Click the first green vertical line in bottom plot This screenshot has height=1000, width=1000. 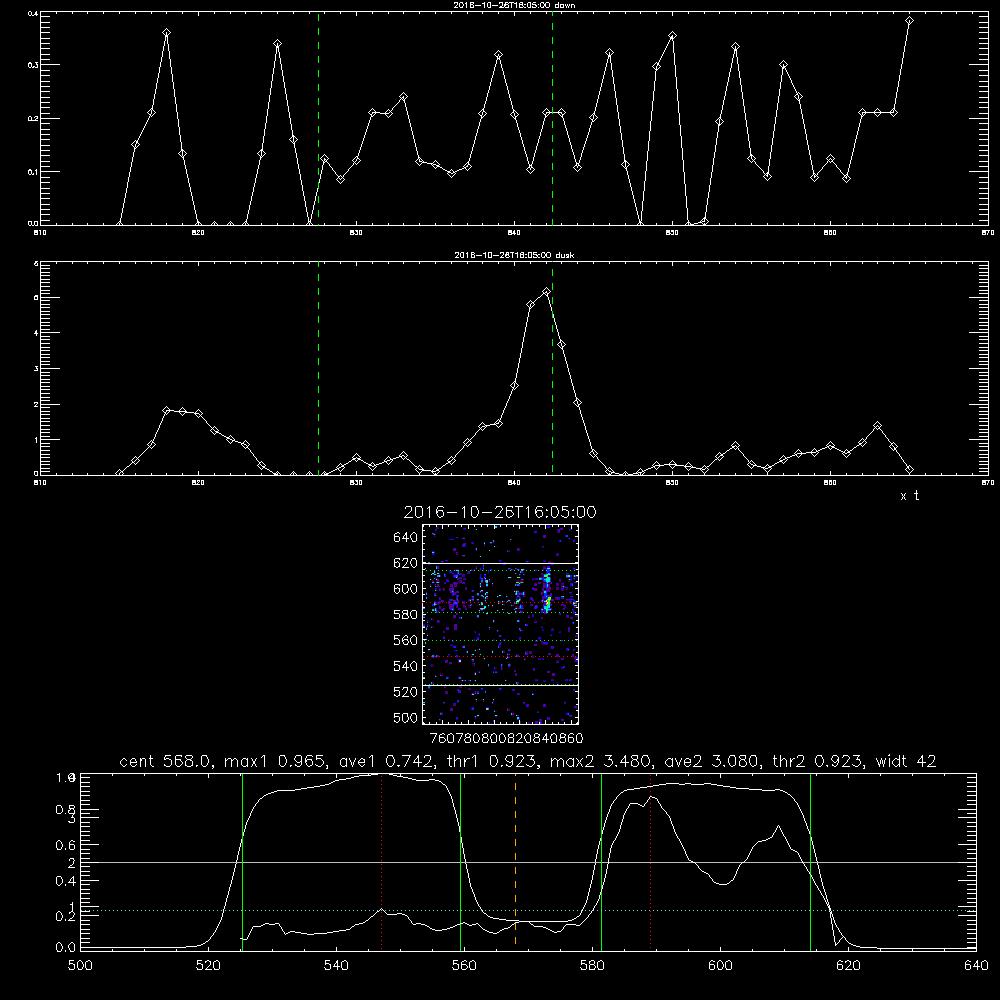pos(242,862)
